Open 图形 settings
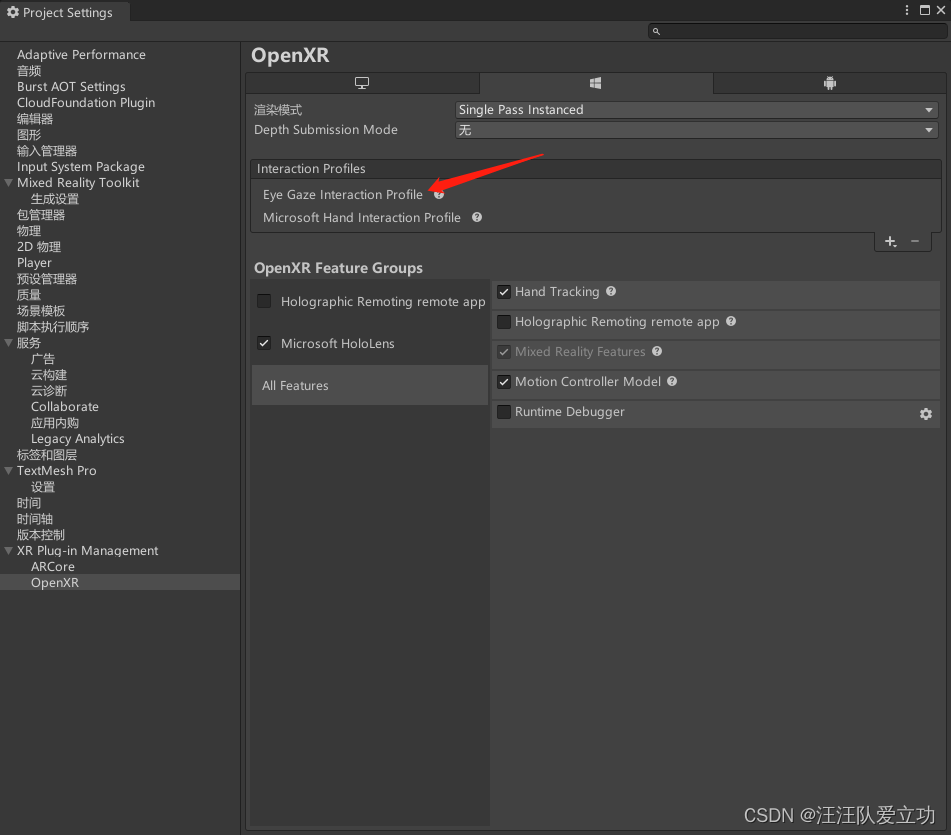 coord(29,135)
